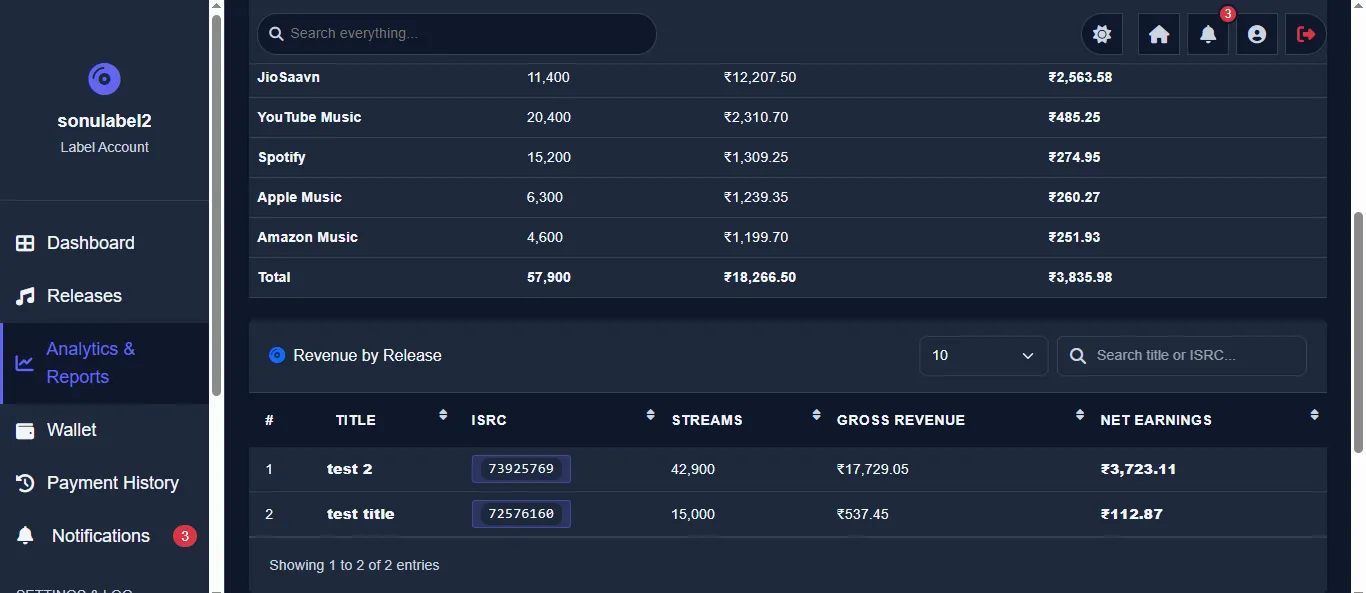Click the 'test 2' release title
Screen dimensions: 1366x593
point(349,469)
